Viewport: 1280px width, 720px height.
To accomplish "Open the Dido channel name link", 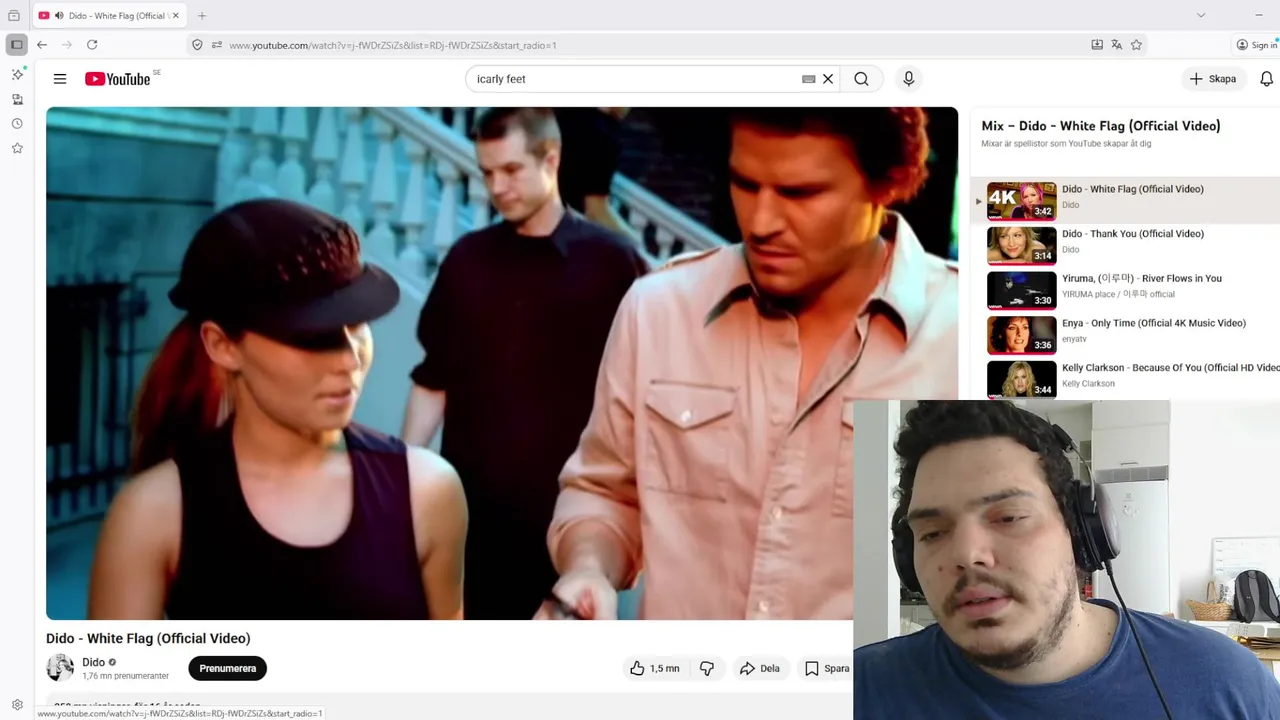I will [x=93, y=662].
